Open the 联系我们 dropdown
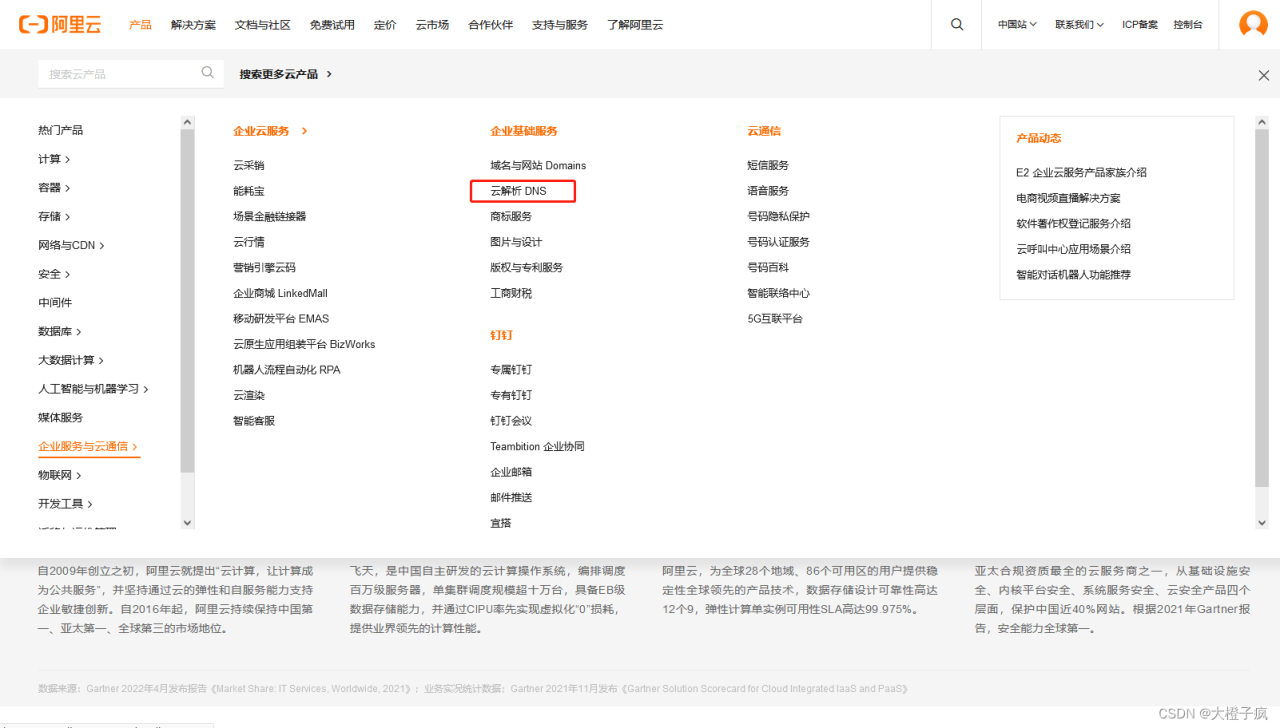 1080,24
